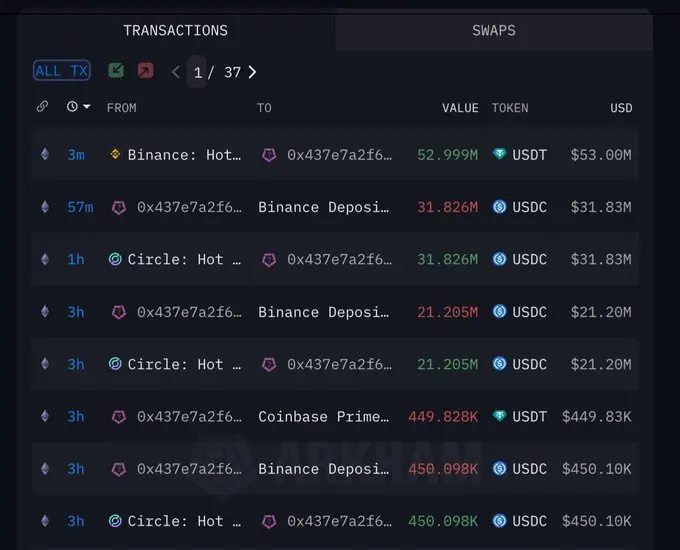Select the 52.999M value cell
The height and width of the screenshot is (550, 680).
448,155
